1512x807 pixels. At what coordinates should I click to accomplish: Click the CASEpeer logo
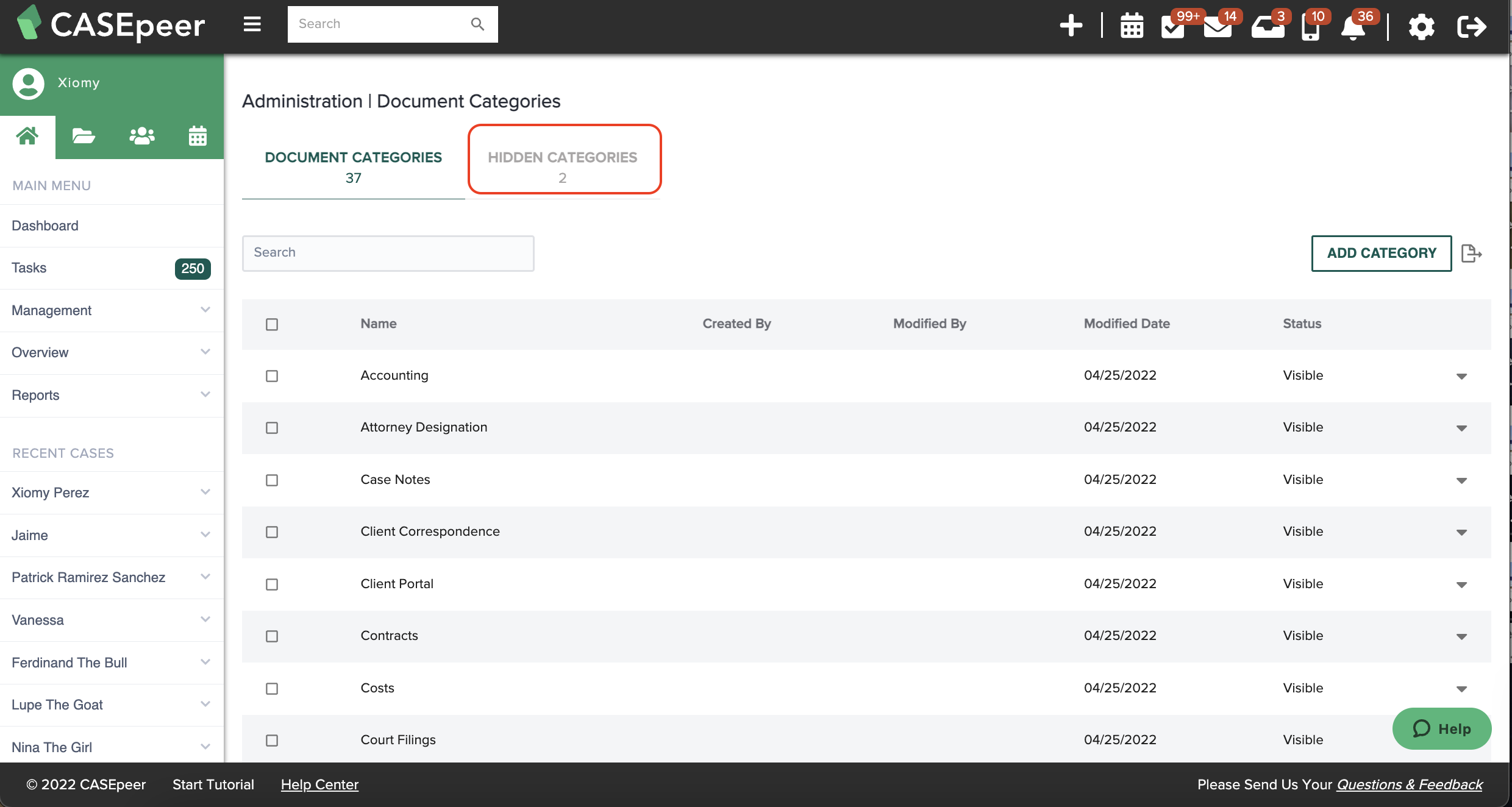[111, 24]
